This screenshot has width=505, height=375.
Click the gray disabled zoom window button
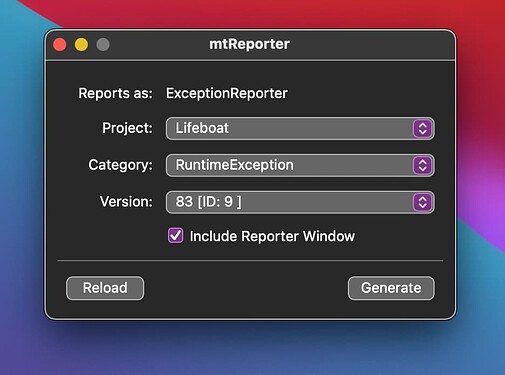[103, 45]
